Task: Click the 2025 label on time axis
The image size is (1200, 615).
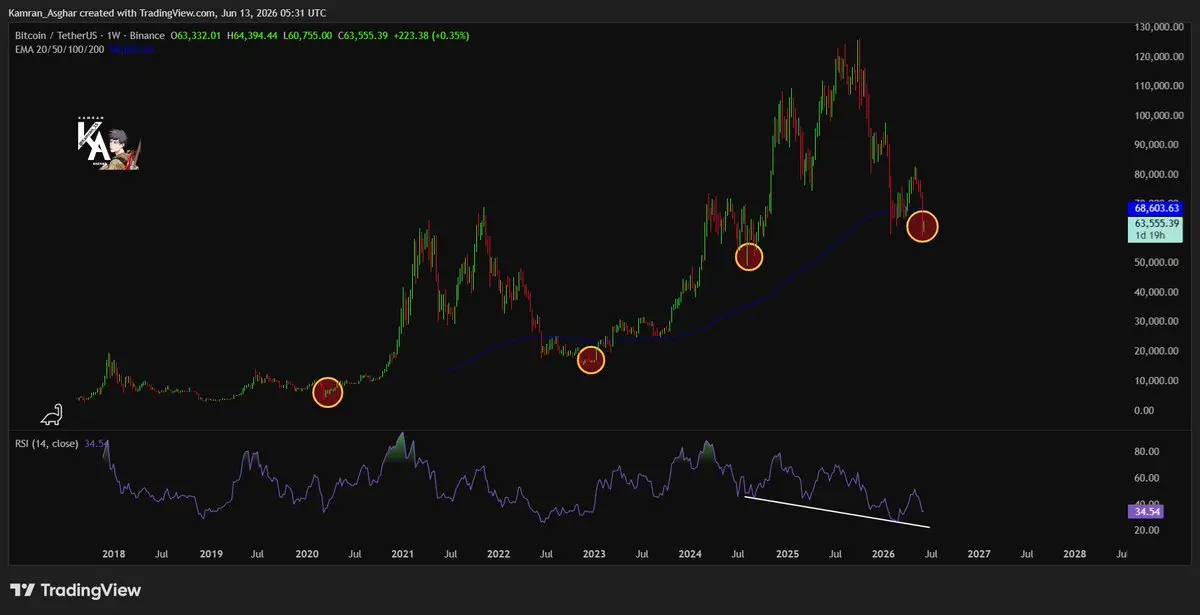Action: coord(787,553)
